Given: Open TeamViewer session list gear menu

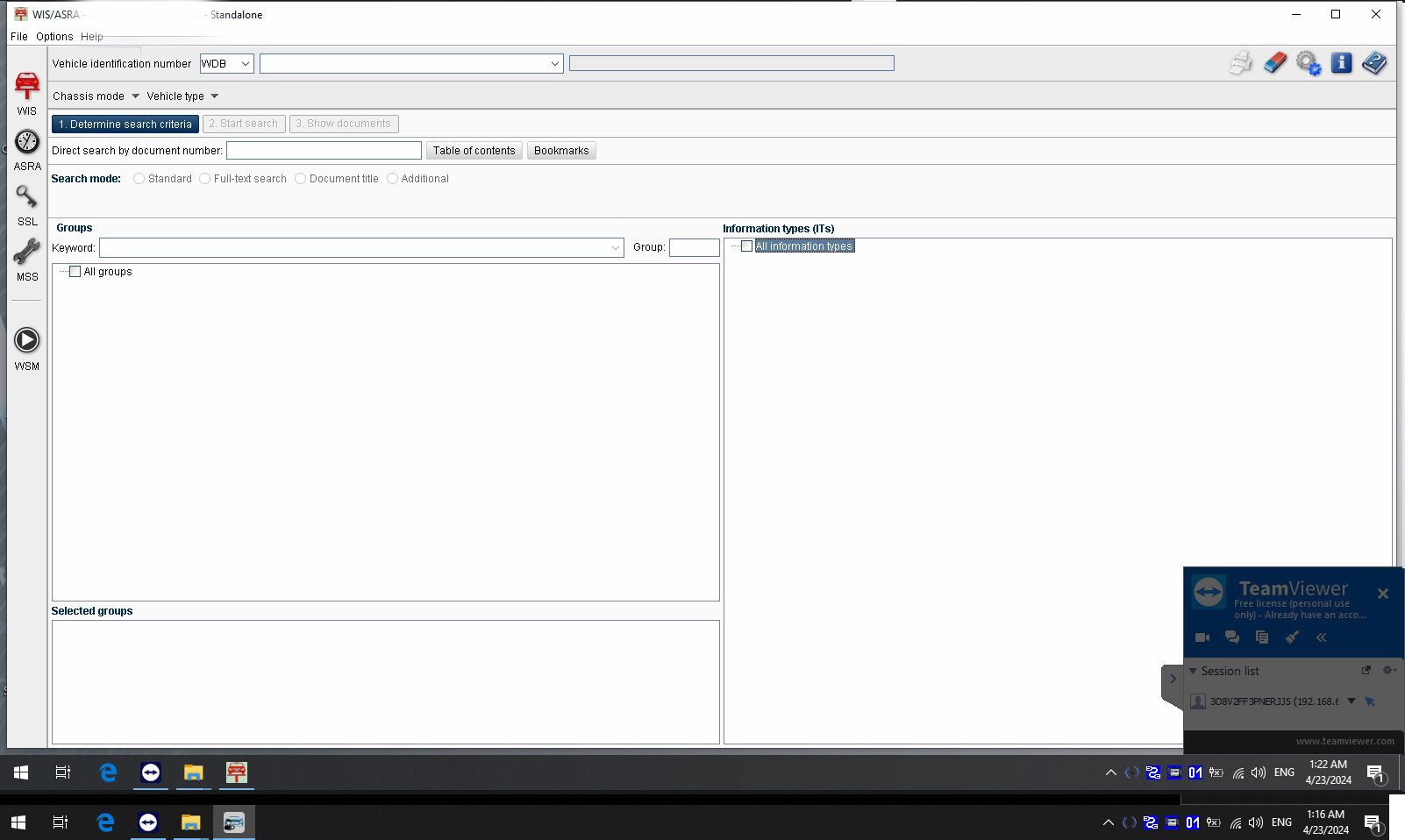Looking at the screenshot, I should coord(1389,670).
